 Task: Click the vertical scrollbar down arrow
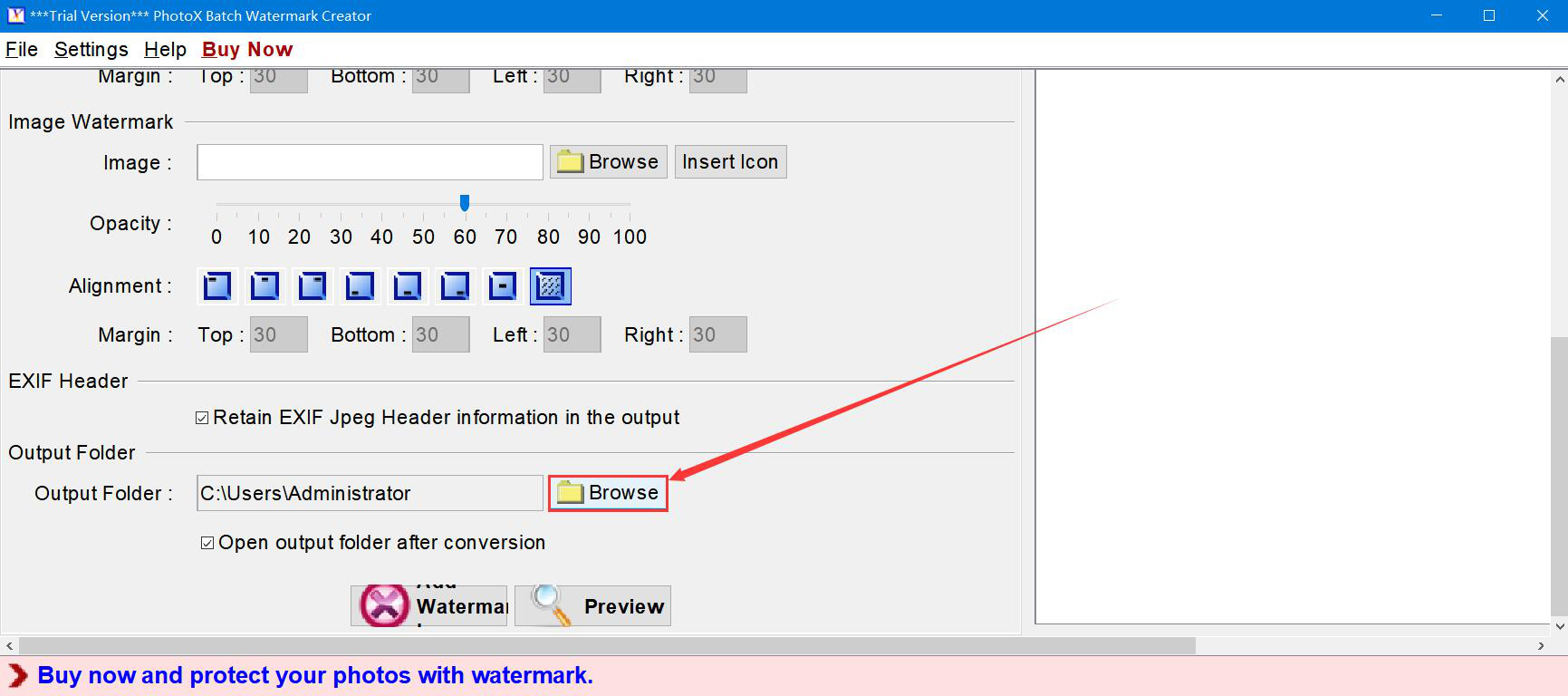[x=1559, y=625]
